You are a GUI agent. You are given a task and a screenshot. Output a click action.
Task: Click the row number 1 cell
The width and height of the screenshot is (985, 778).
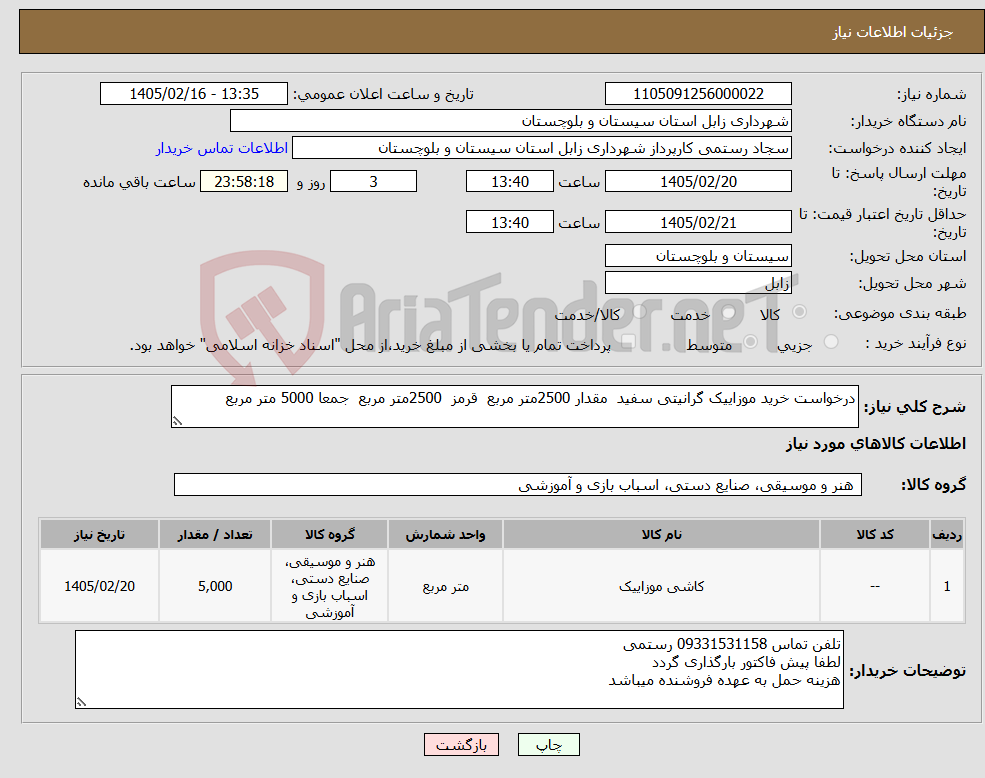tap(947, 586)
